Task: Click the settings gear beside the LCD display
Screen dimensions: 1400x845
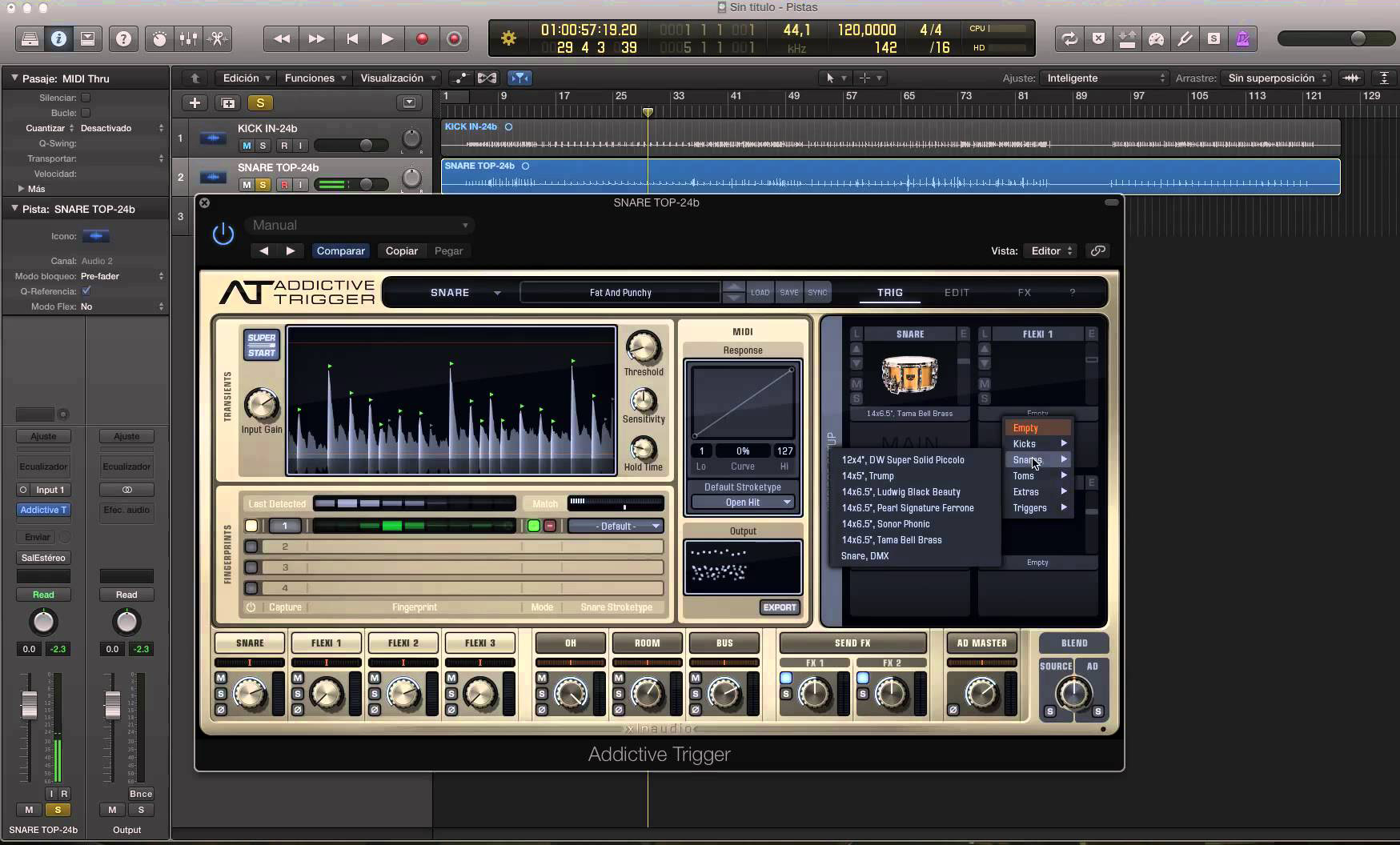Action: click(509, 38)
